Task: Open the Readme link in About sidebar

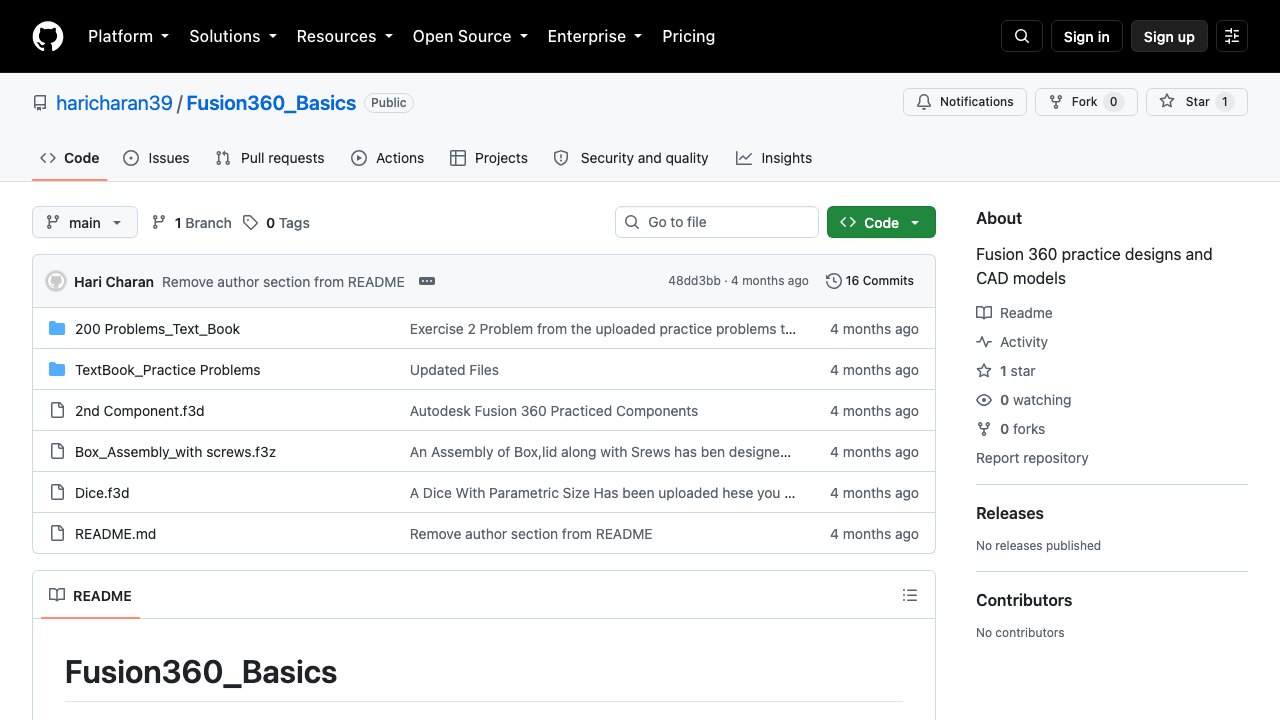Action: tap(1014, 313)
